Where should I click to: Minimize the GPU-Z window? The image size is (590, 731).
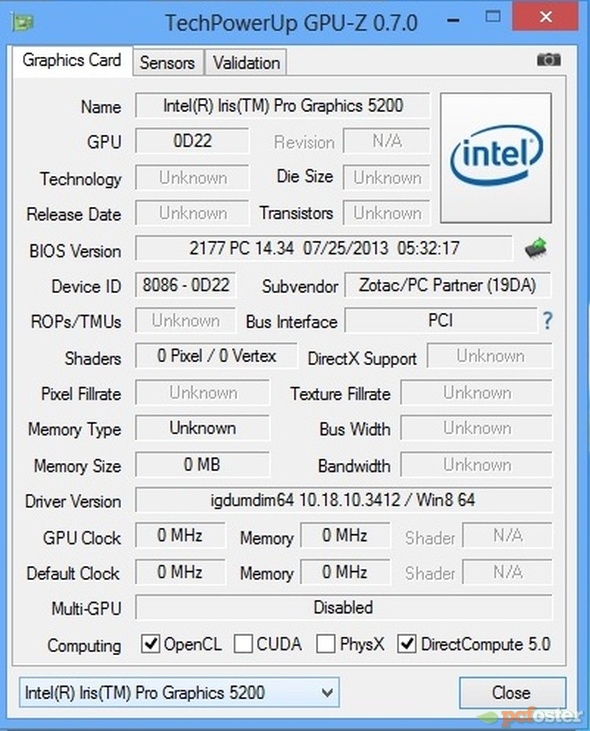point(453,21)
